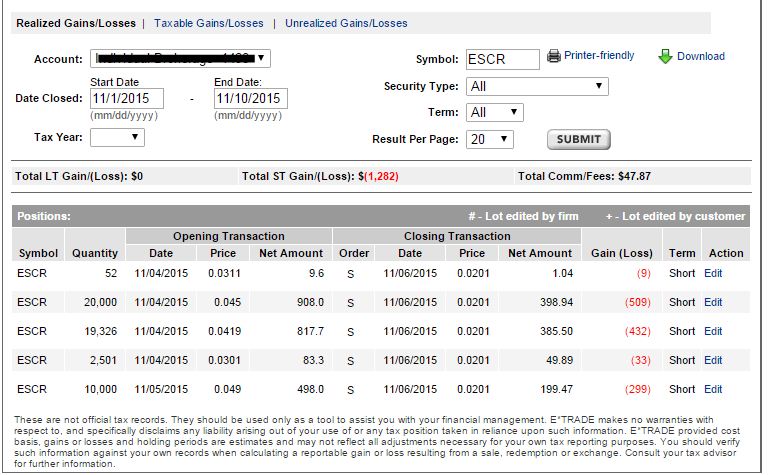
Task: Open the Printer-friendly link
Action: click(599, 56)
